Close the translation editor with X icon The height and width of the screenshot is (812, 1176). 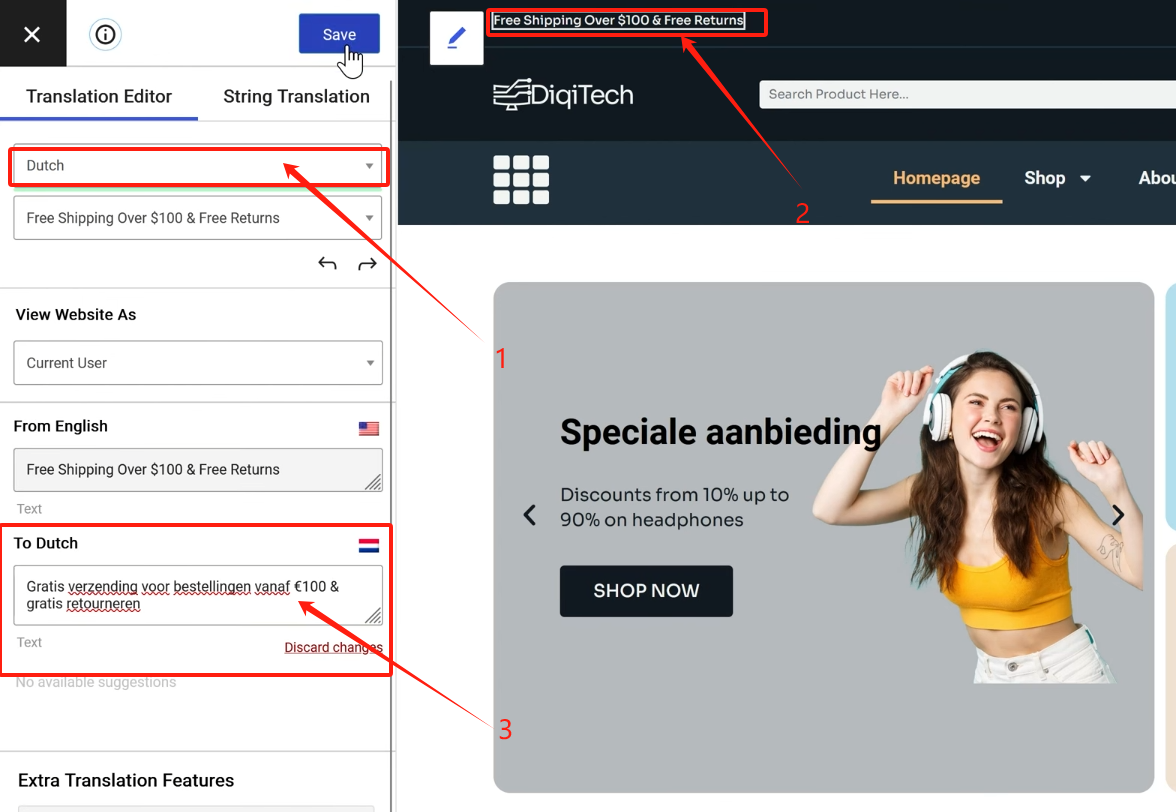pos(32,34)
